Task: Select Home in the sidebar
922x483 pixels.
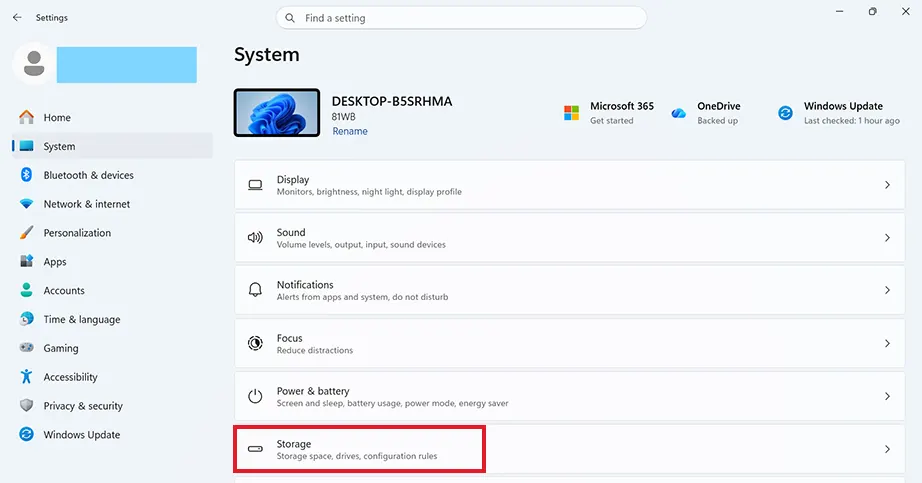Action: pos(112,117)
